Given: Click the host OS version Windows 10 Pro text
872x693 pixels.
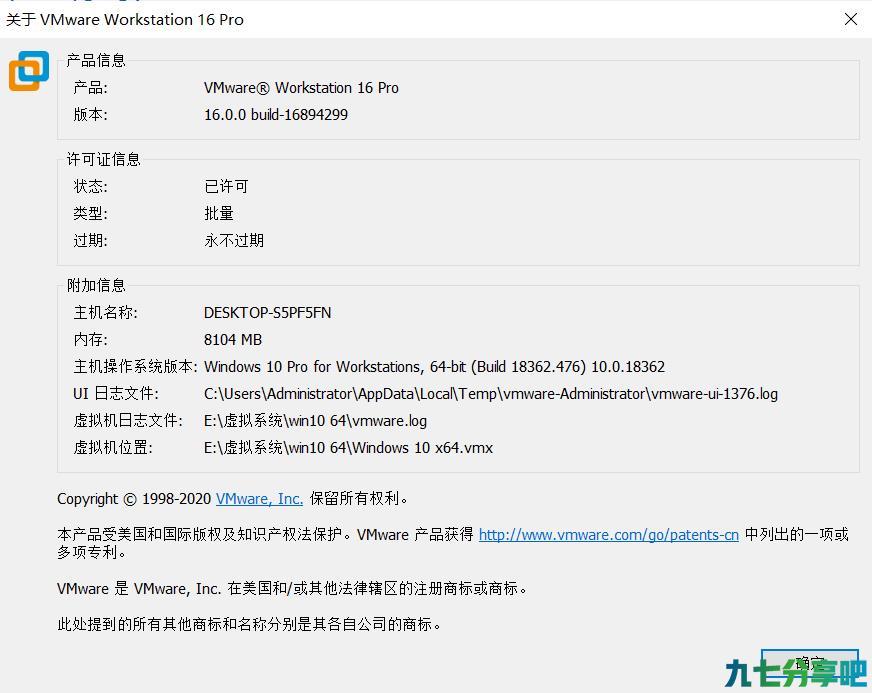Looking at the screenshot, I should click(x=434, y=367).
